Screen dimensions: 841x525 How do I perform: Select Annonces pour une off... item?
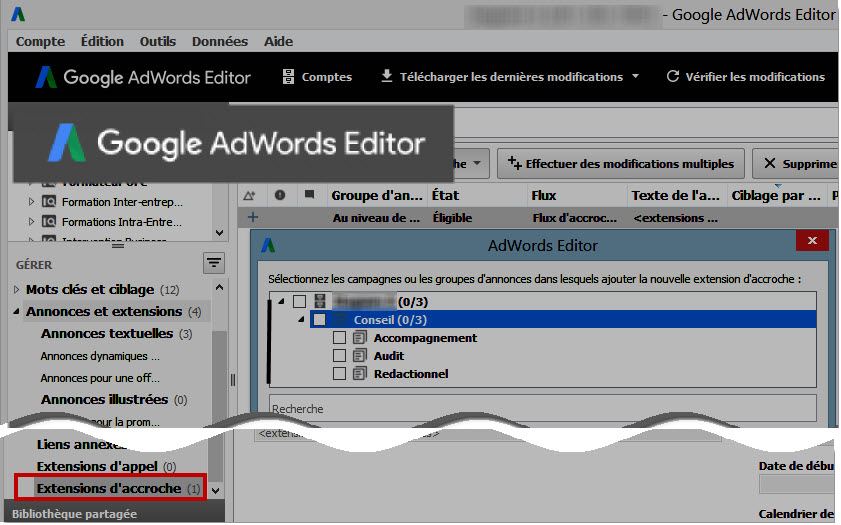click(x=100, y=378)
